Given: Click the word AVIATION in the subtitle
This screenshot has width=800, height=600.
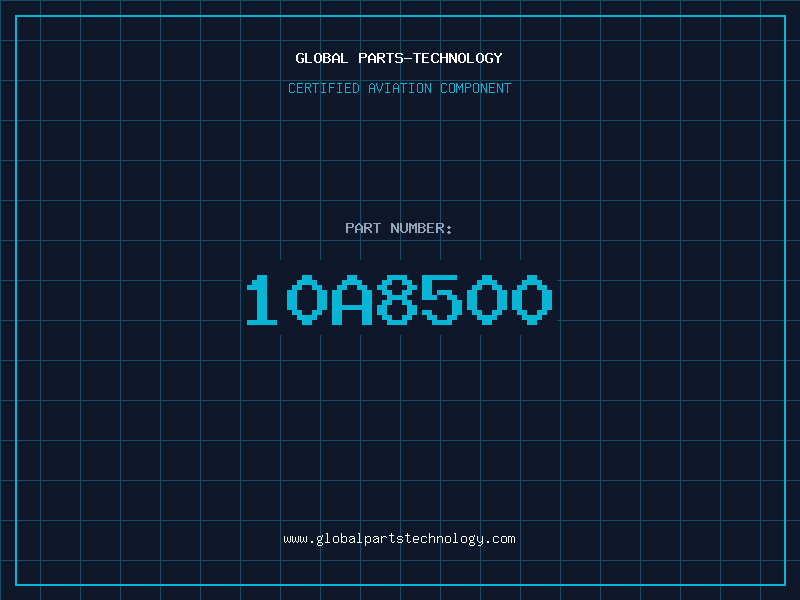Looking at the screenshot, I should [400, 88].
